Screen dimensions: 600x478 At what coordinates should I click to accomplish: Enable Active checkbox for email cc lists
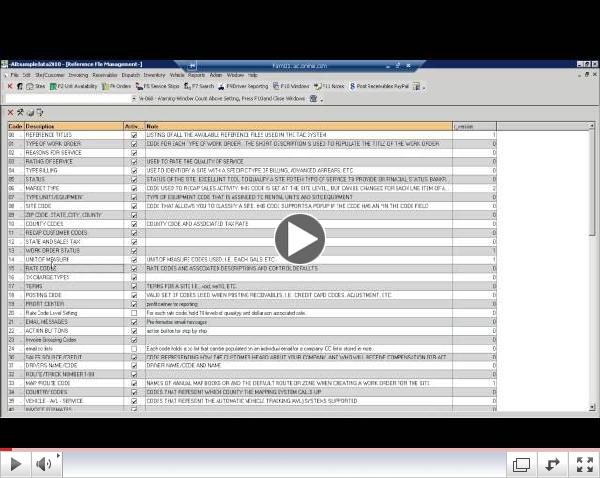click(x=134, y=349)
